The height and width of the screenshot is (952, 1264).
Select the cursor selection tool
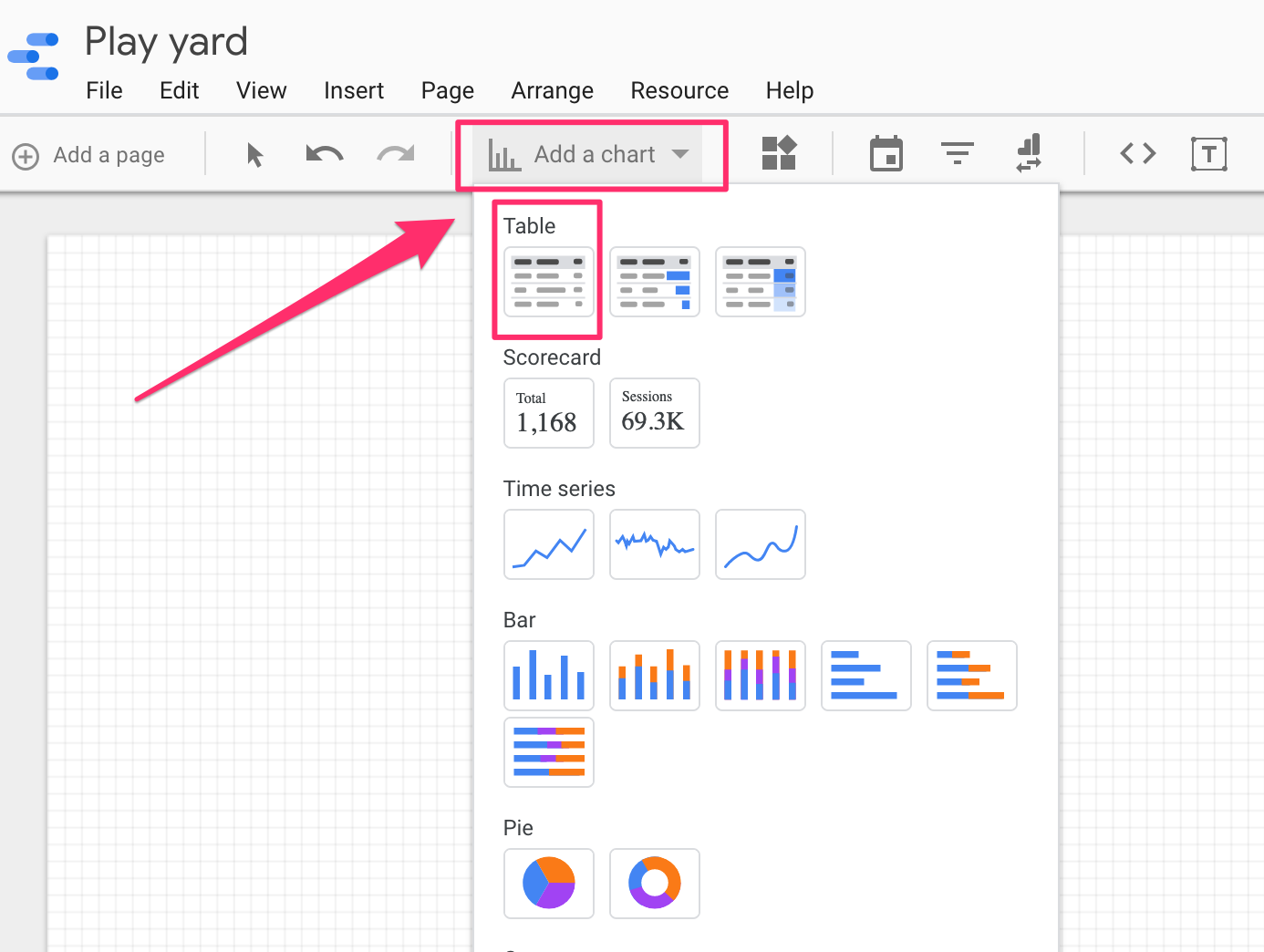point(254,153)
